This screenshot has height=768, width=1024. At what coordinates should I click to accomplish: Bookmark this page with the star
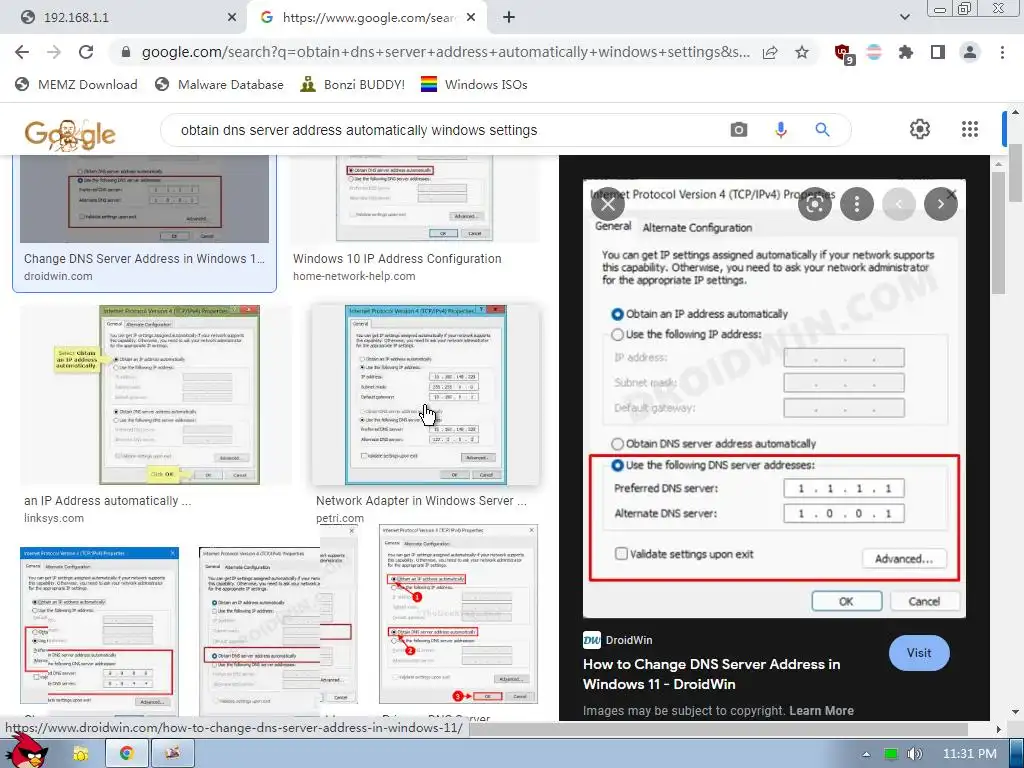801,52
